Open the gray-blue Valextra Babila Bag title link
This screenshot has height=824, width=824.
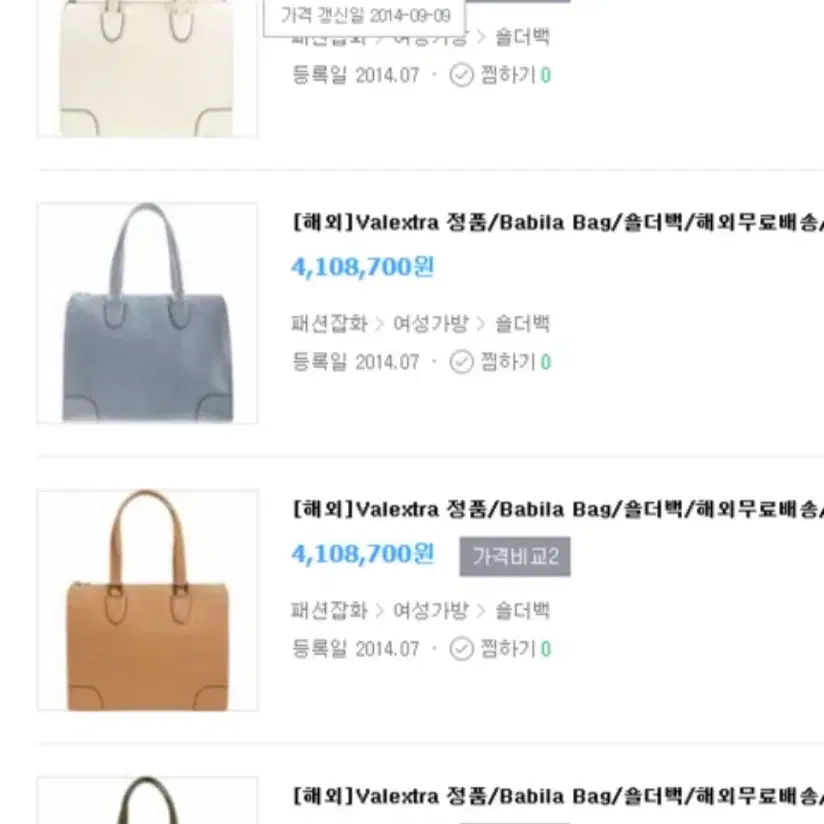click(558, 223)
